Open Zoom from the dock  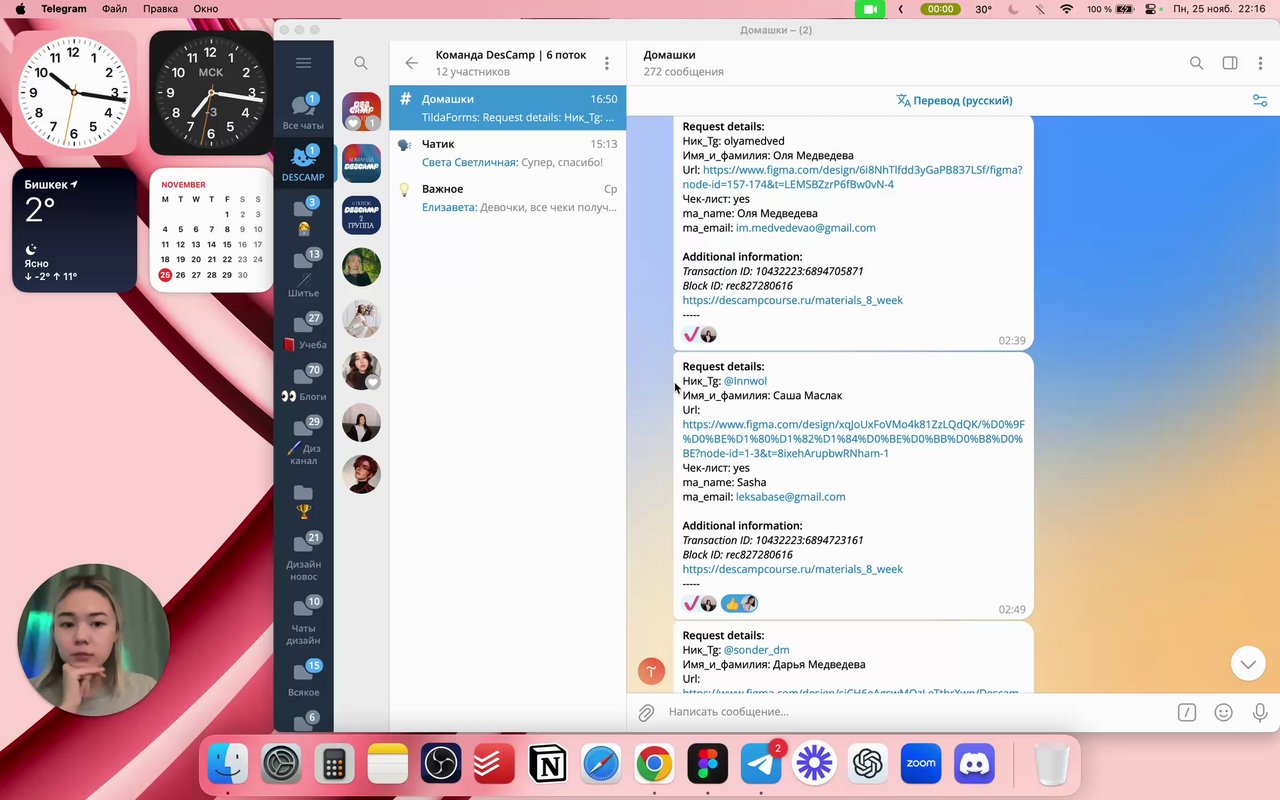921,765
